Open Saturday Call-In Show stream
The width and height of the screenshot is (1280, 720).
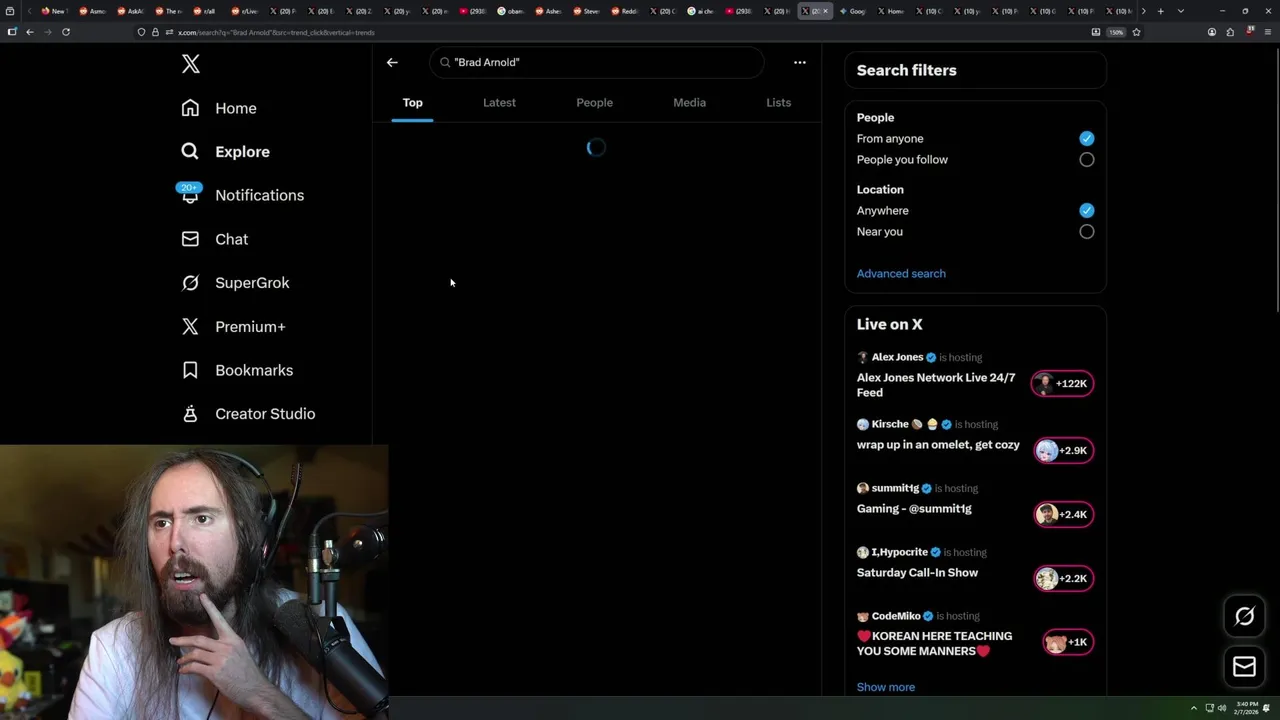(x=917, y=573)
